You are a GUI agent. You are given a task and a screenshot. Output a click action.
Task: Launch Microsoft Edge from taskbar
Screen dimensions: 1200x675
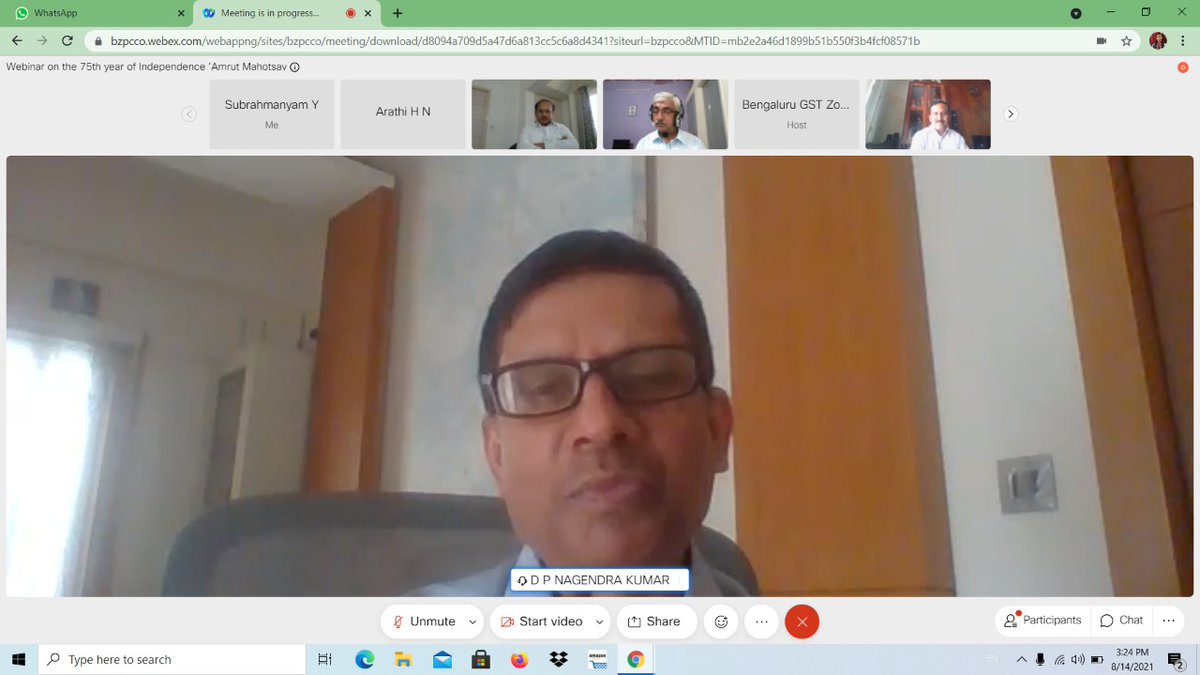[x=364, y=659]
